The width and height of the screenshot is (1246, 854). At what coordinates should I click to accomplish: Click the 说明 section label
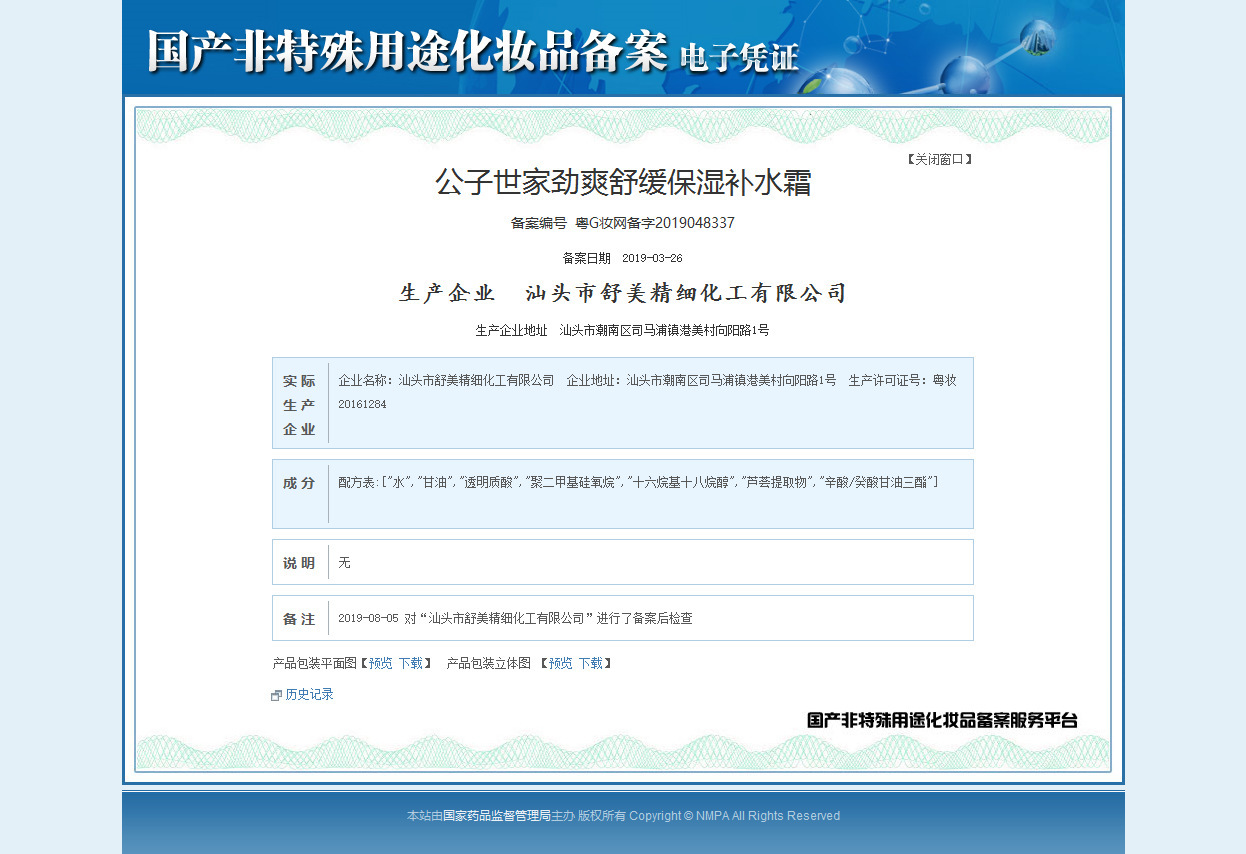(299, 563)
